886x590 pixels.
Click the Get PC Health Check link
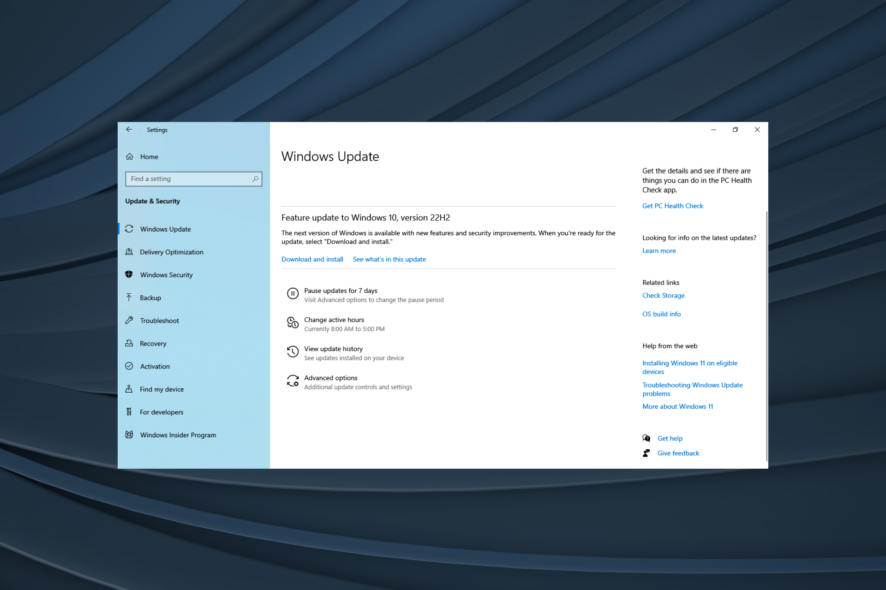[x=671, y=205]
